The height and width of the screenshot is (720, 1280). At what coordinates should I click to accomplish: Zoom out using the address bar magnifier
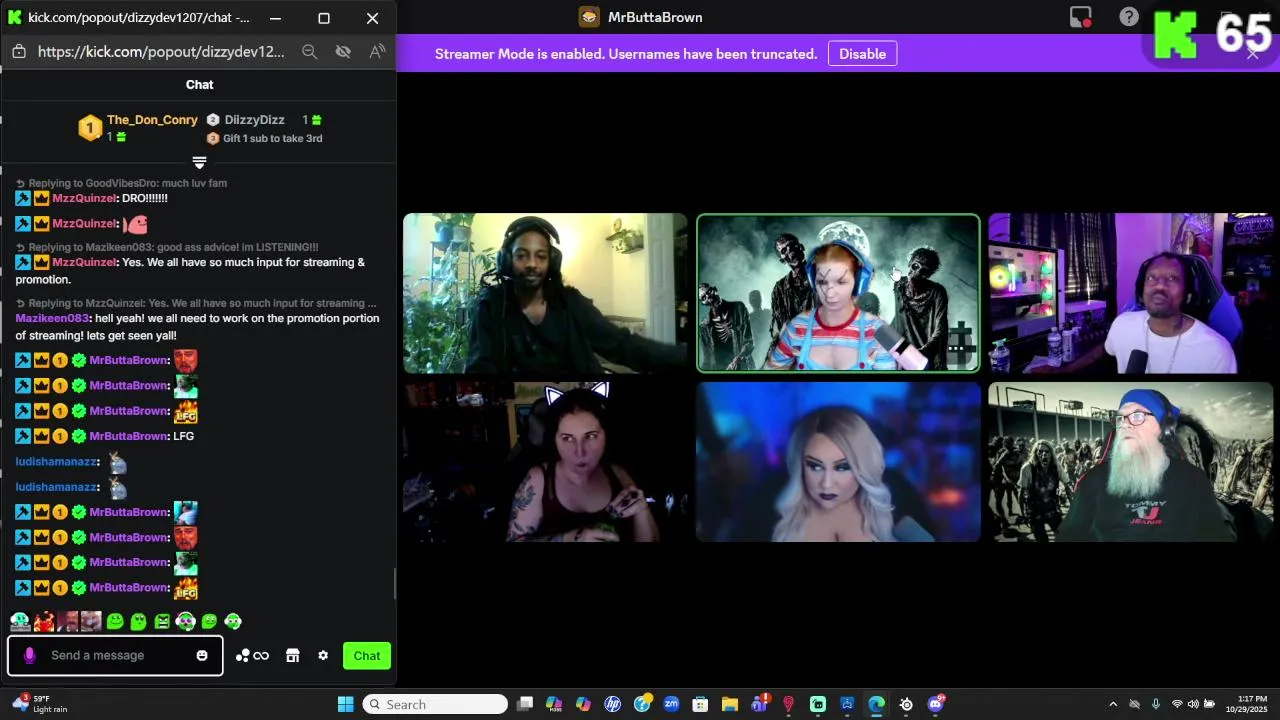click(309, 52)
